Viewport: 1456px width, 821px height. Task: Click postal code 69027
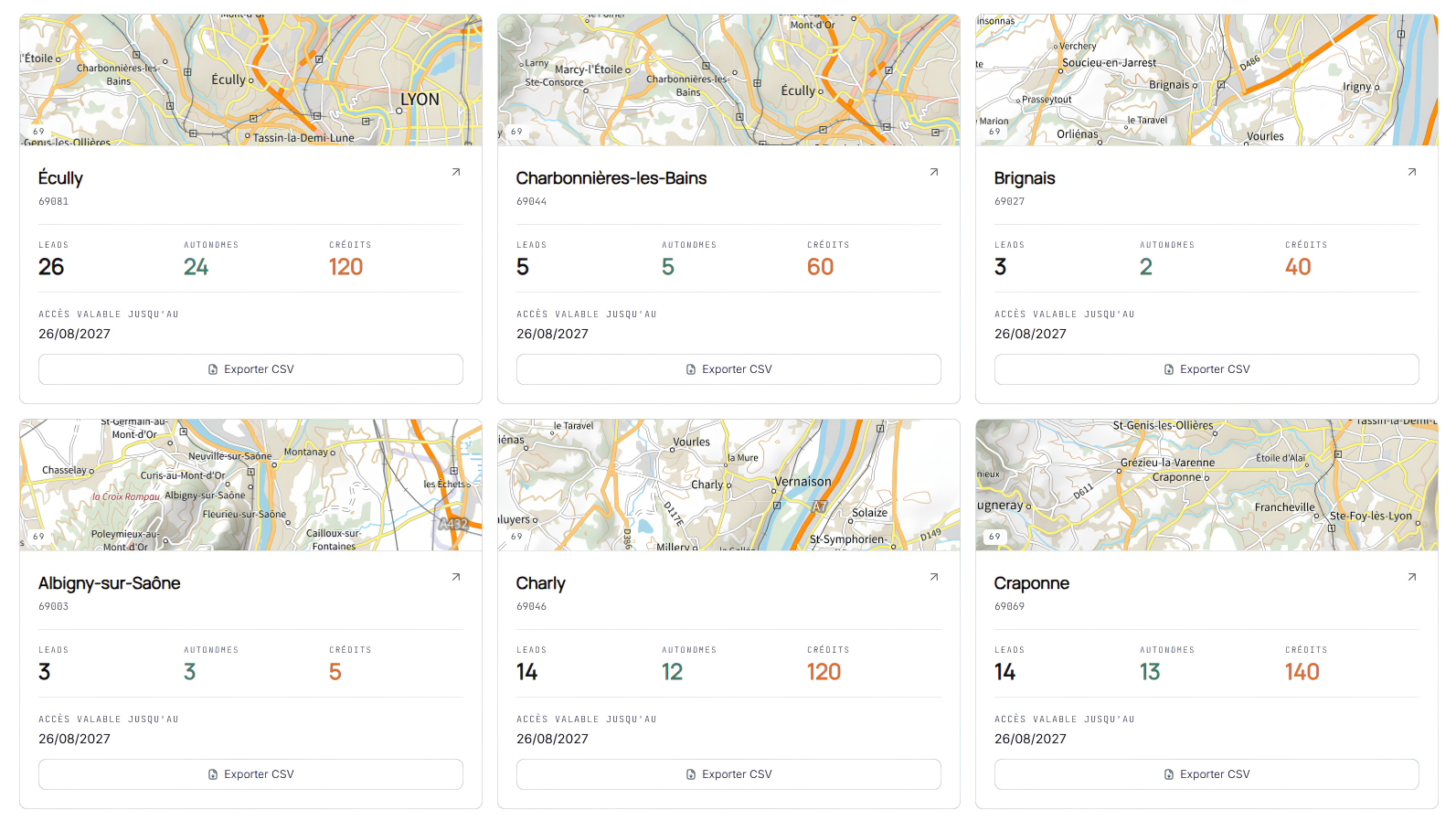[1010, 201]
